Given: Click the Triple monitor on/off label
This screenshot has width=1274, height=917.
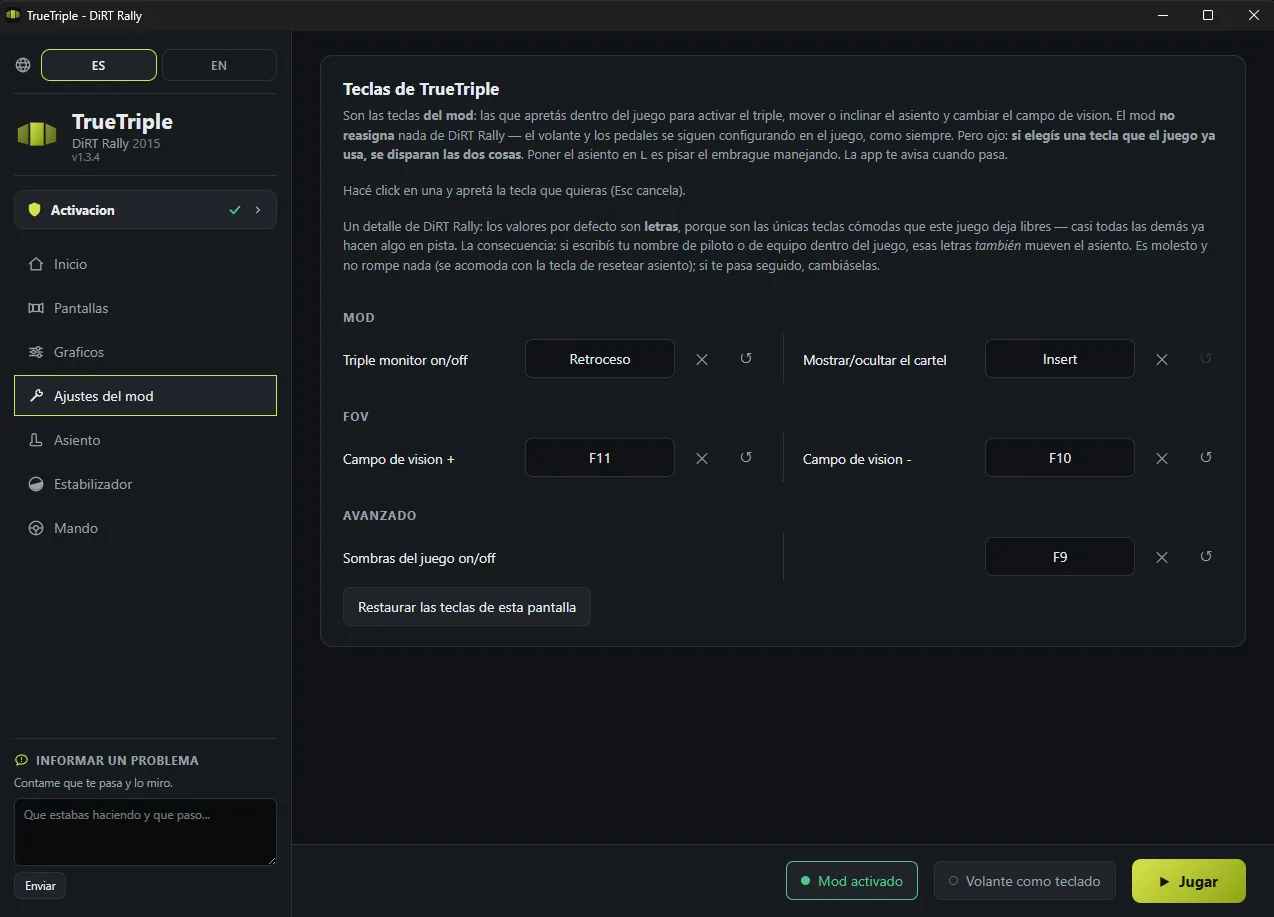Looking at the screenshot, I should pyautogui.click(x=405, y=360).
